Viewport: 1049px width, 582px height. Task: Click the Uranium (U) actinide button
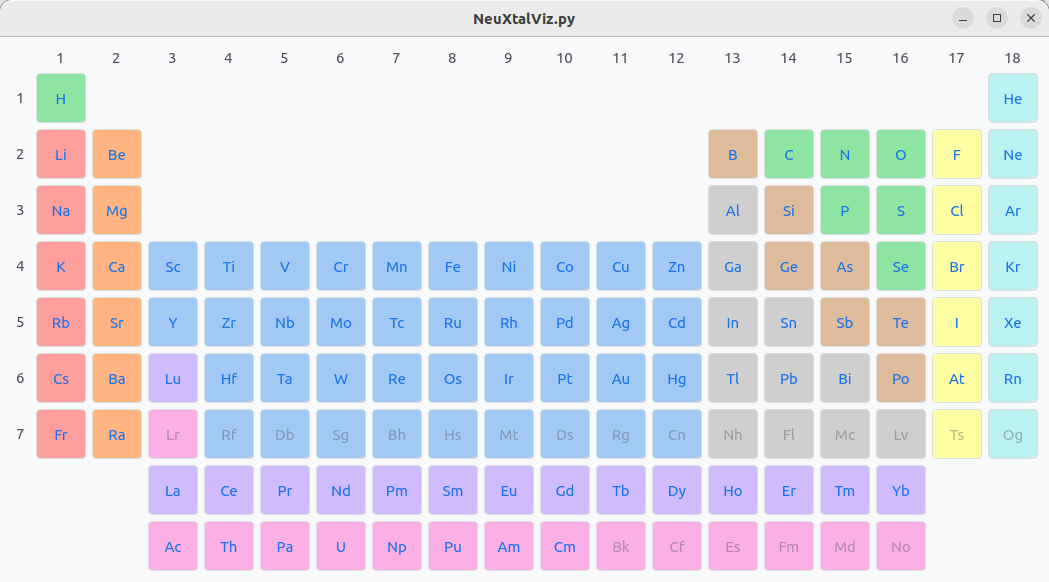tap(341, 546)
